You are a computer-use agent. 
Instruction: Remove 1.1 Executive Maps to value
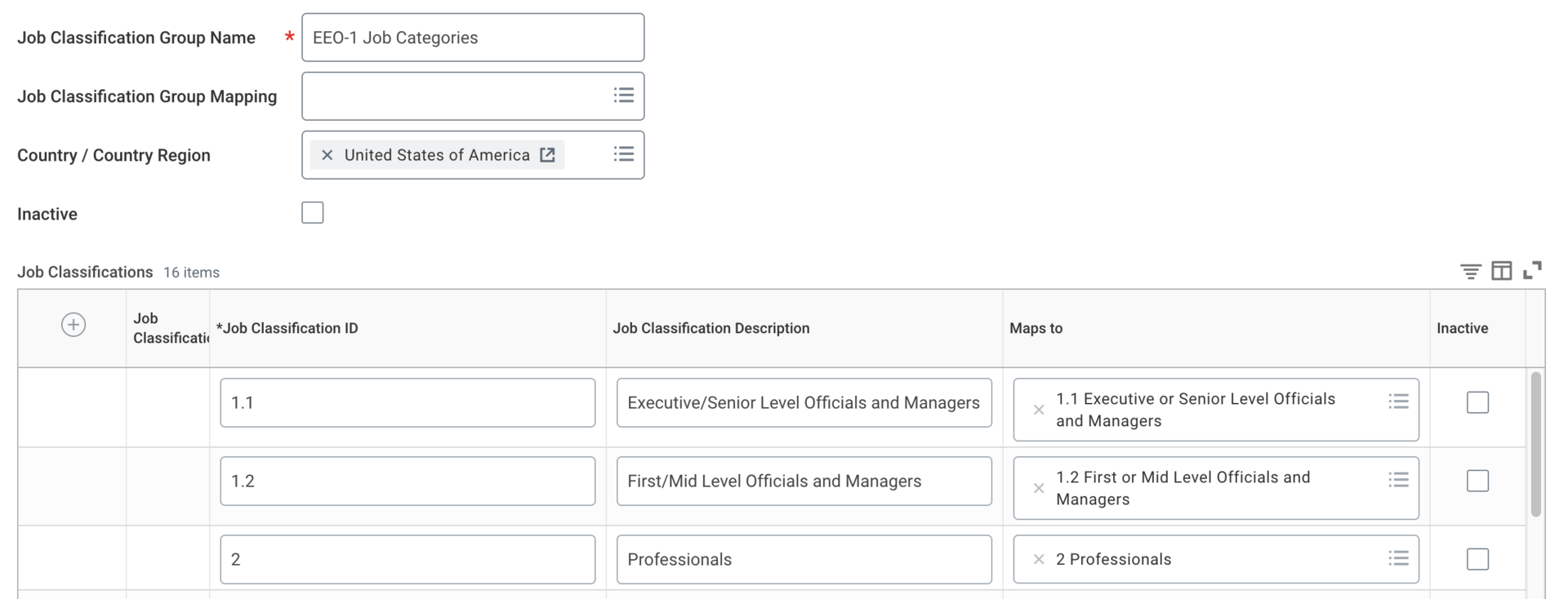[1038, 410]
